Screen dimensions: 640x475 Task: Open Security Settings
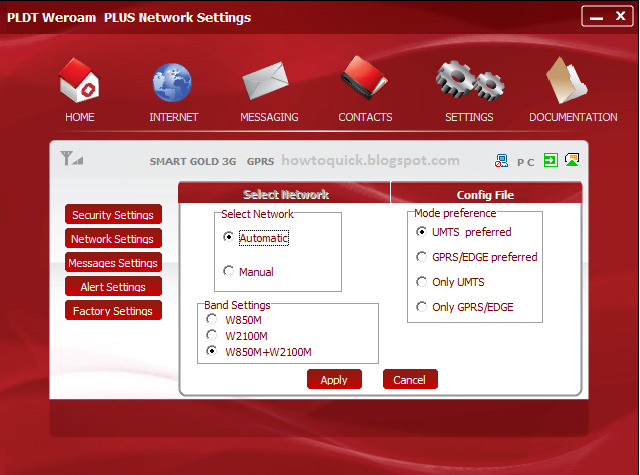(x=113, y=214)
